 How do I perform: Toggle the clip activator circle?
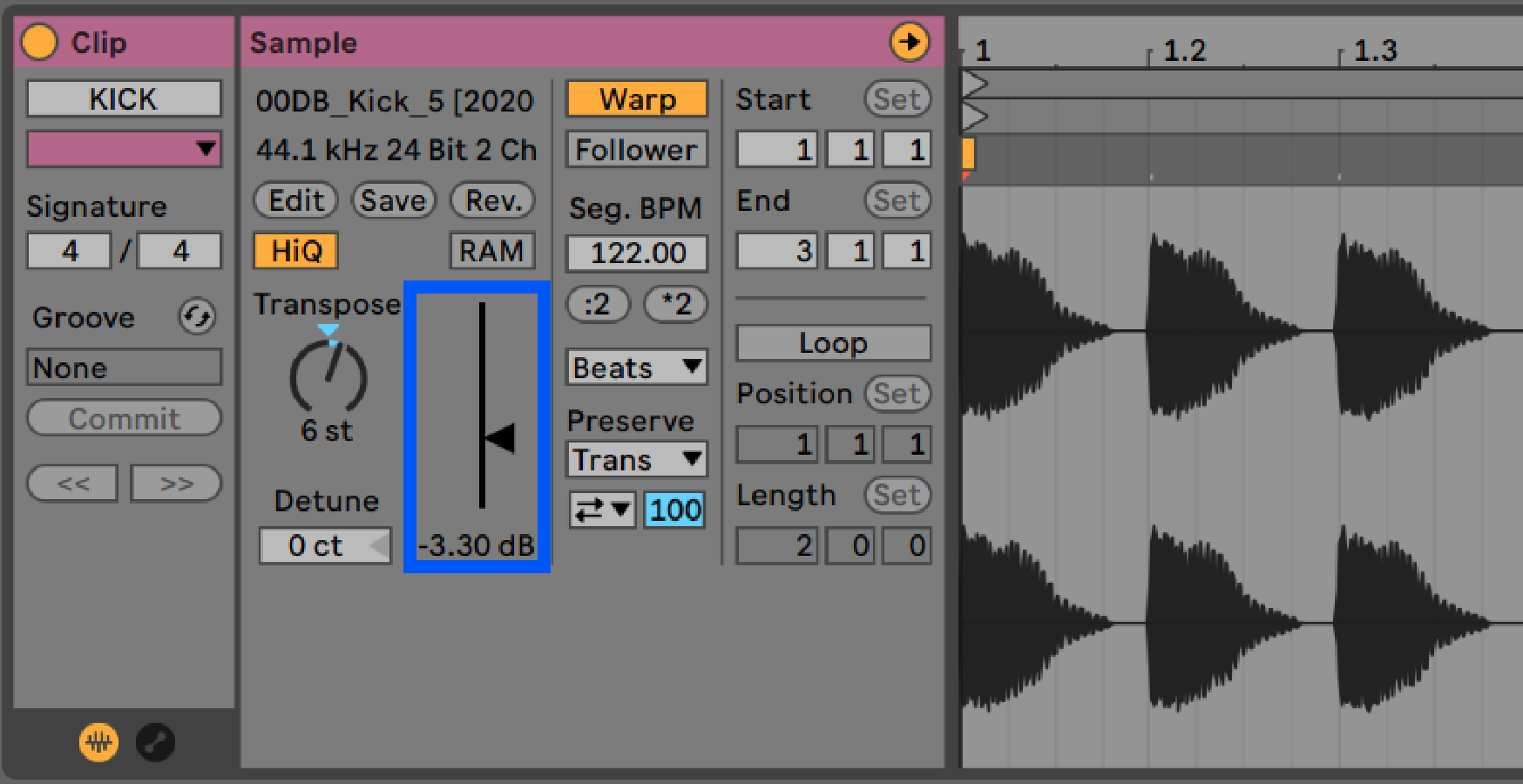[x=38, y=40]
